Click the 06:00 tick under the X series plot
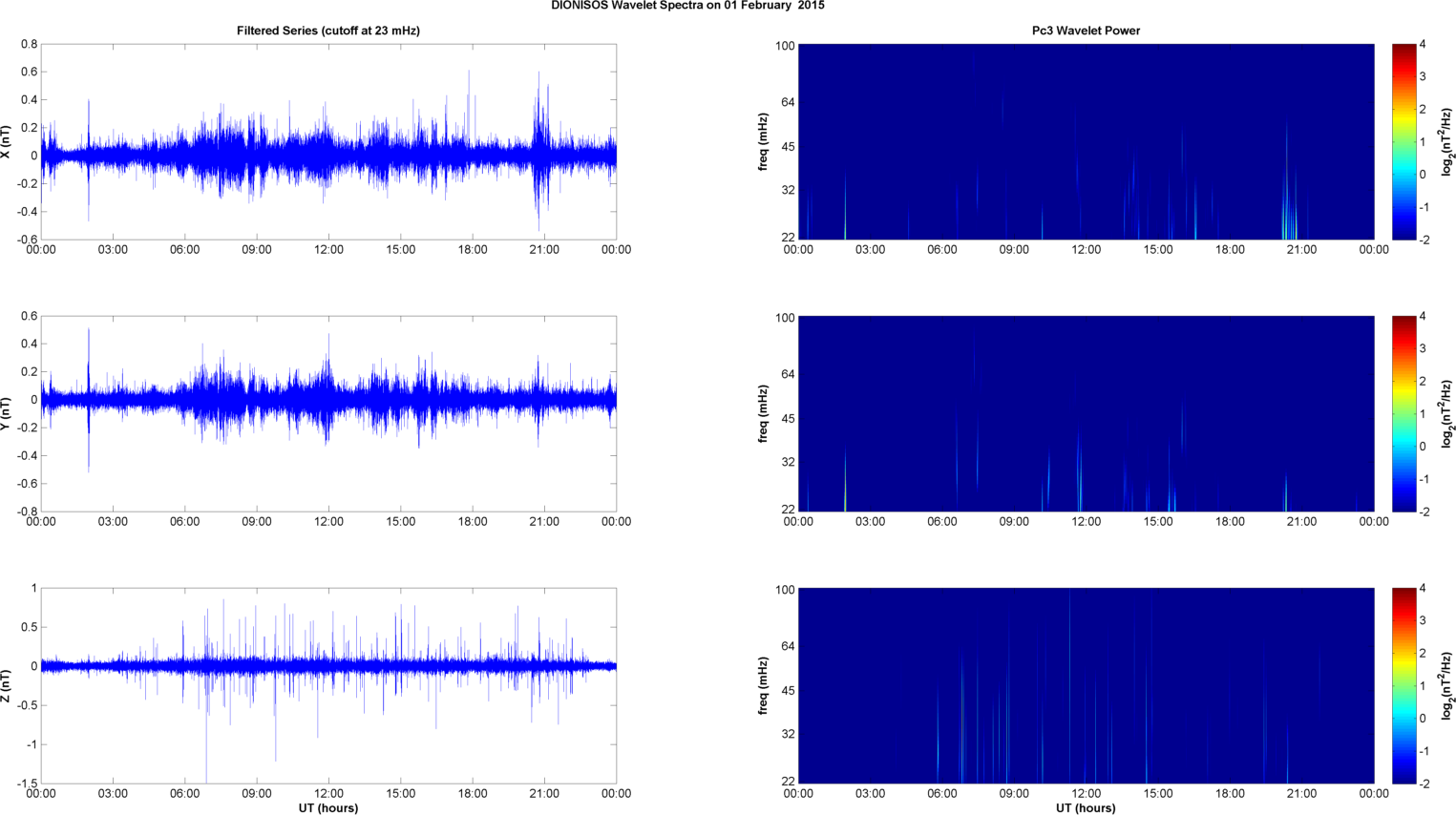Screen dimensions: 1456x815 pos(185,249)
